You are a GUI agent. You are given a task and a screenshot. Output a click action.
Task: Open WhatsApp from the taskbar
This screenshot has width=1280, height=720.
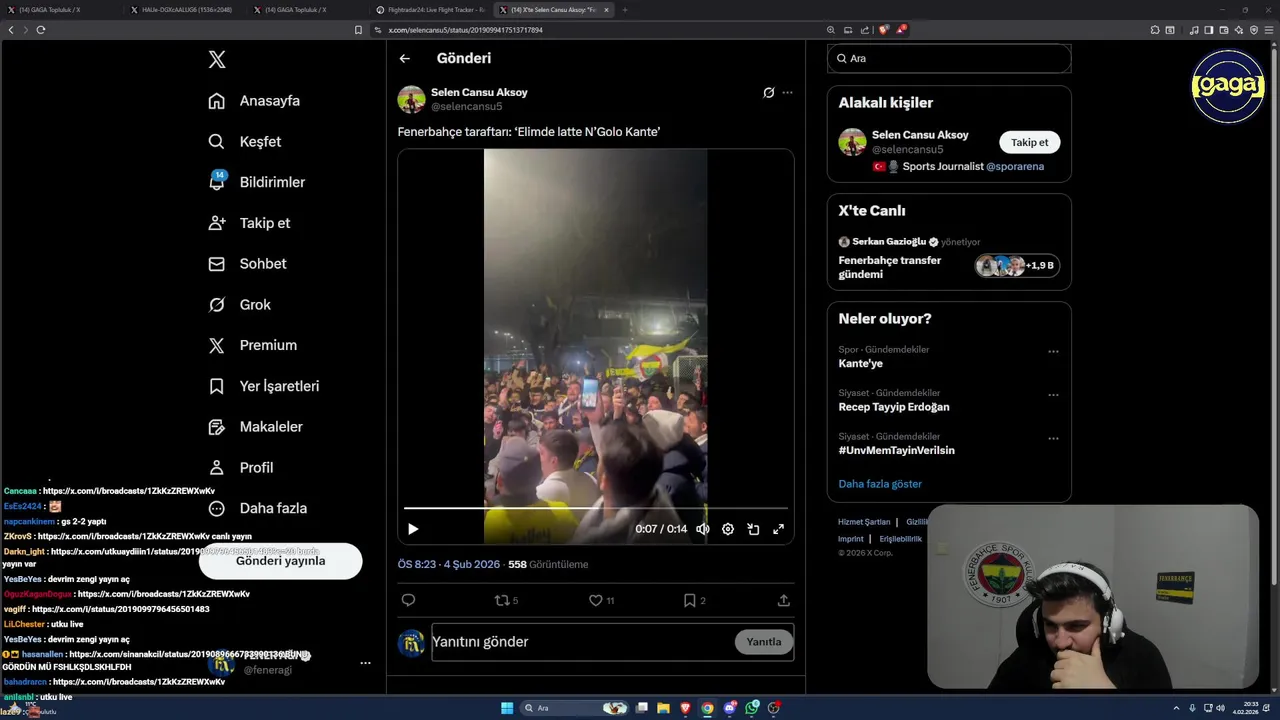point(752,708)
